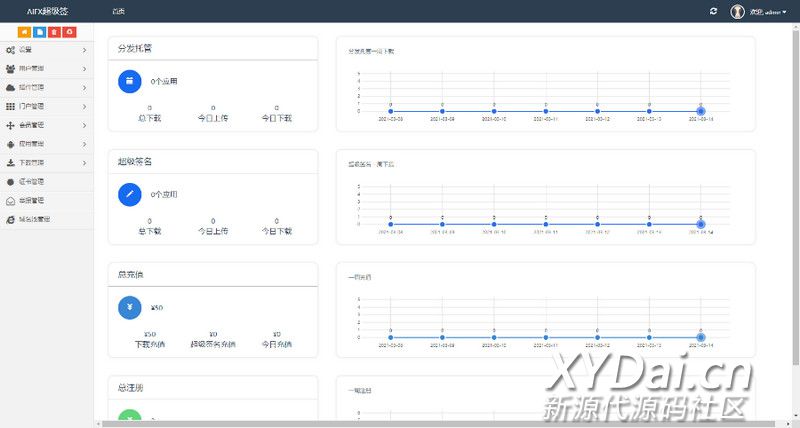The width and height of the screenshot is (800, 428).
Task: Expand the 用户管理 sidebar menu
Action: coord(46,68)
